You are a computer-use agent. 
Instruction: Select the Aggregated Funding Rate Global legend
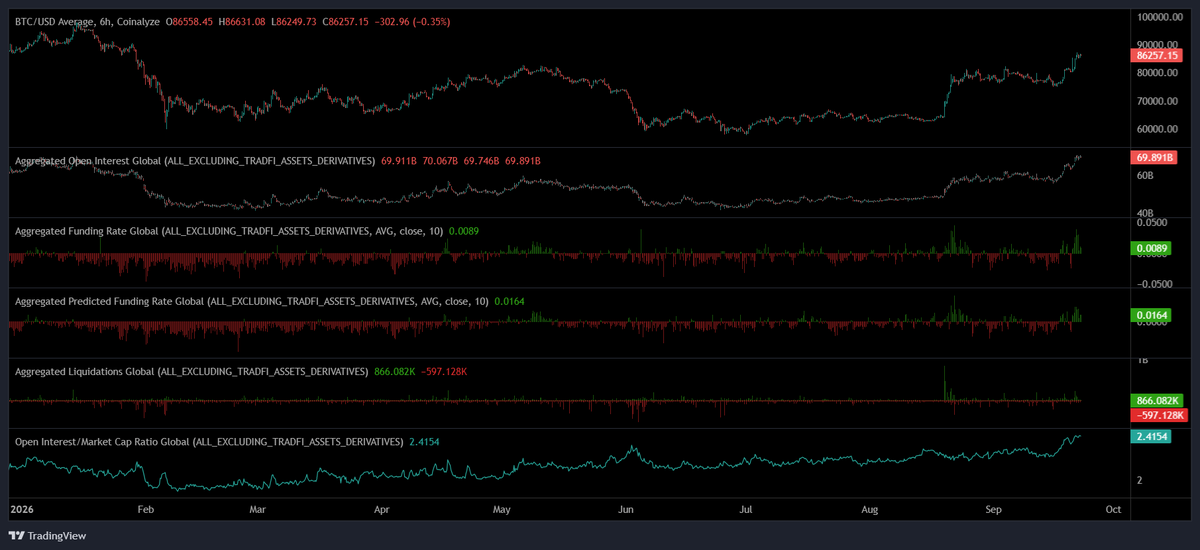pyautogui.click(x=230, y=231)
